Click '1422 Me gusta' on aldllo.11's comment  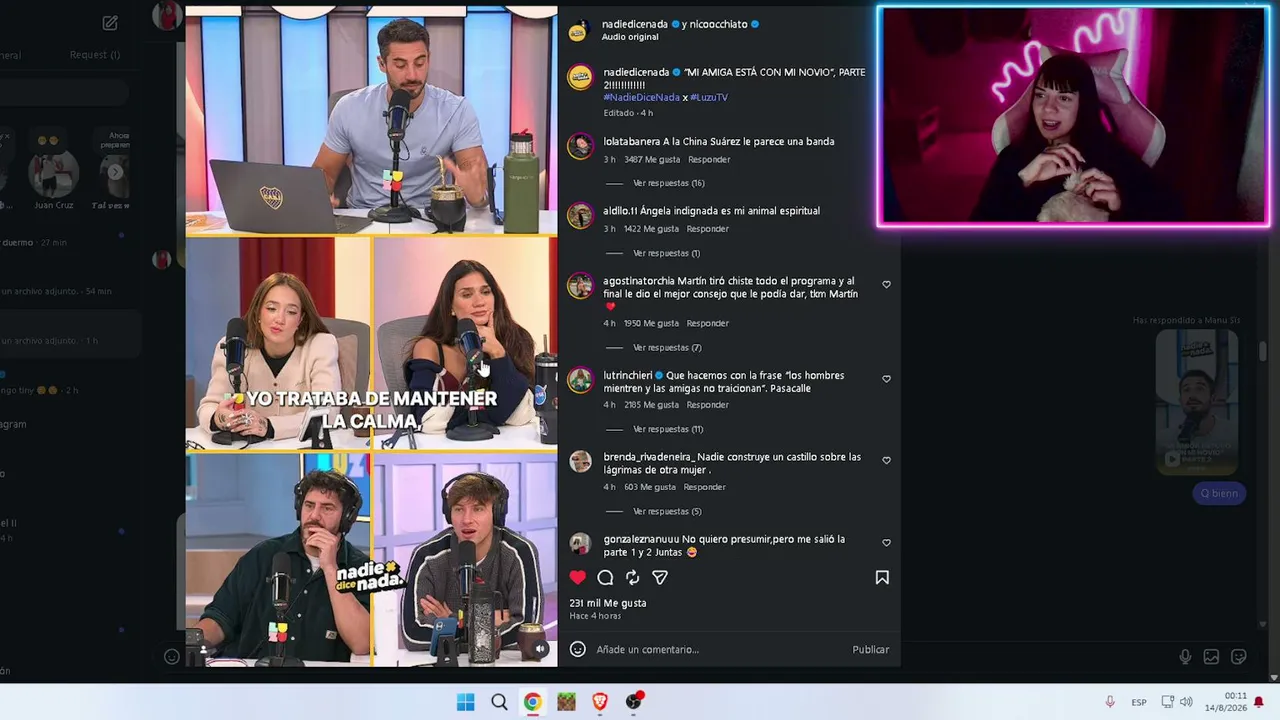tap(651, 229)
